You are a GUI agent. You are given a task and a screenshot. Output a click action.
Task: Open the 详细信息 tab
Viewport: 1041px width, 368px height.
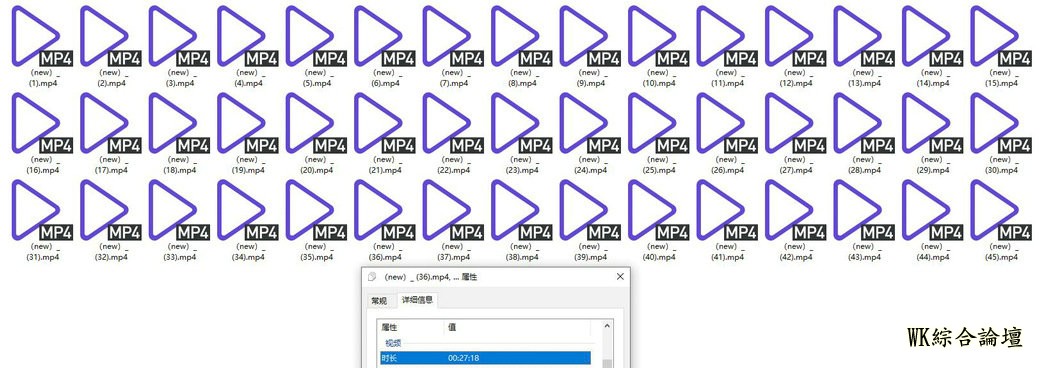coord(418,300)
